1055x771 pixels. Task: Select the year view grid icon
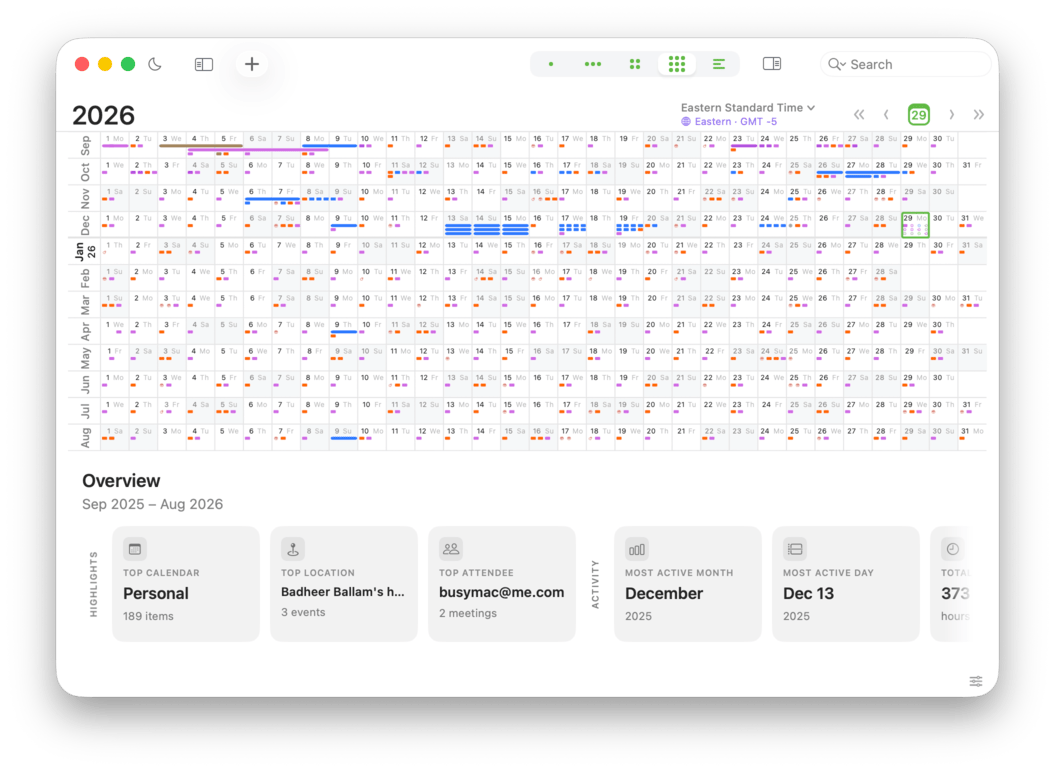[677, 64]
